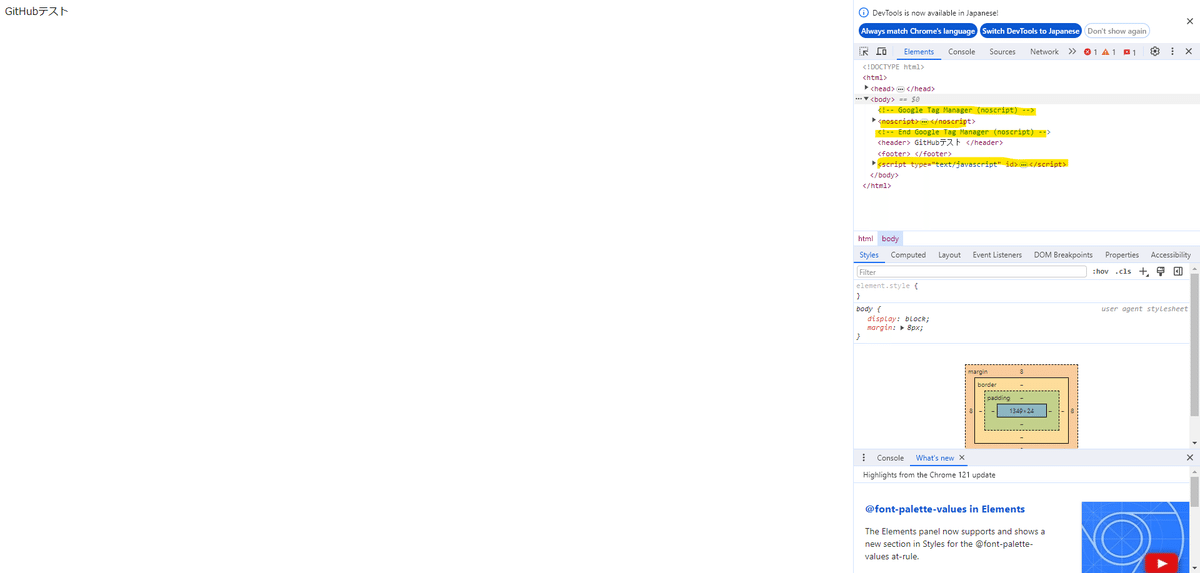Select body in the breadcrumb

point(890,239)
